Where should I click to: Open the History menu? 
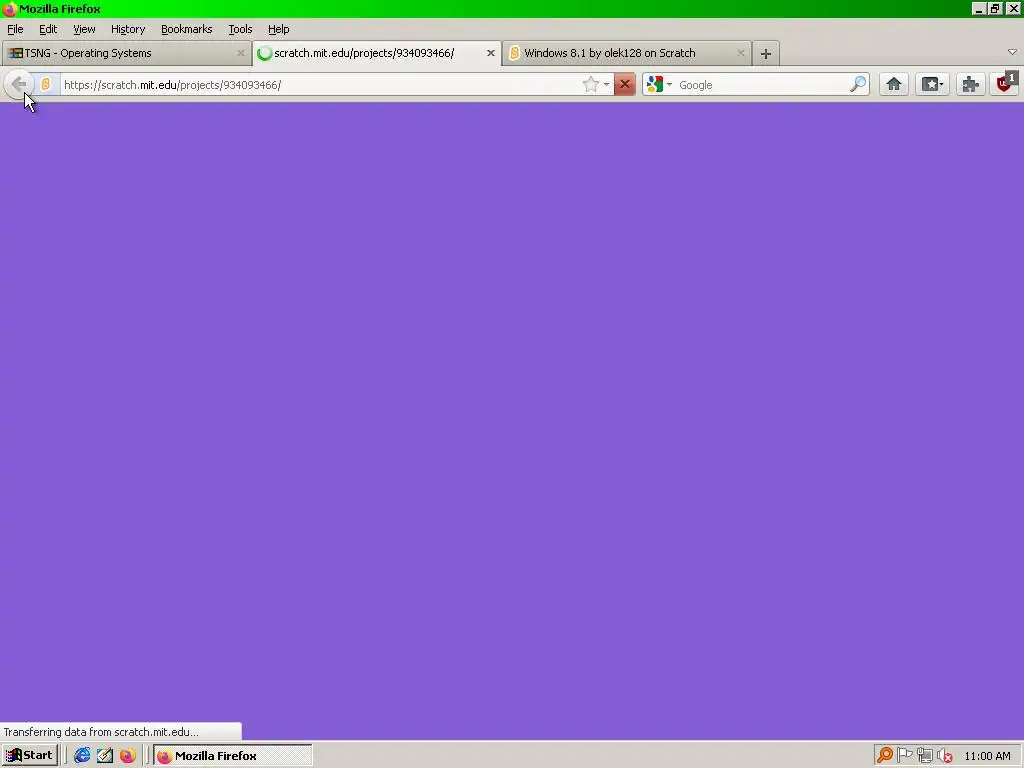point(128,29)
